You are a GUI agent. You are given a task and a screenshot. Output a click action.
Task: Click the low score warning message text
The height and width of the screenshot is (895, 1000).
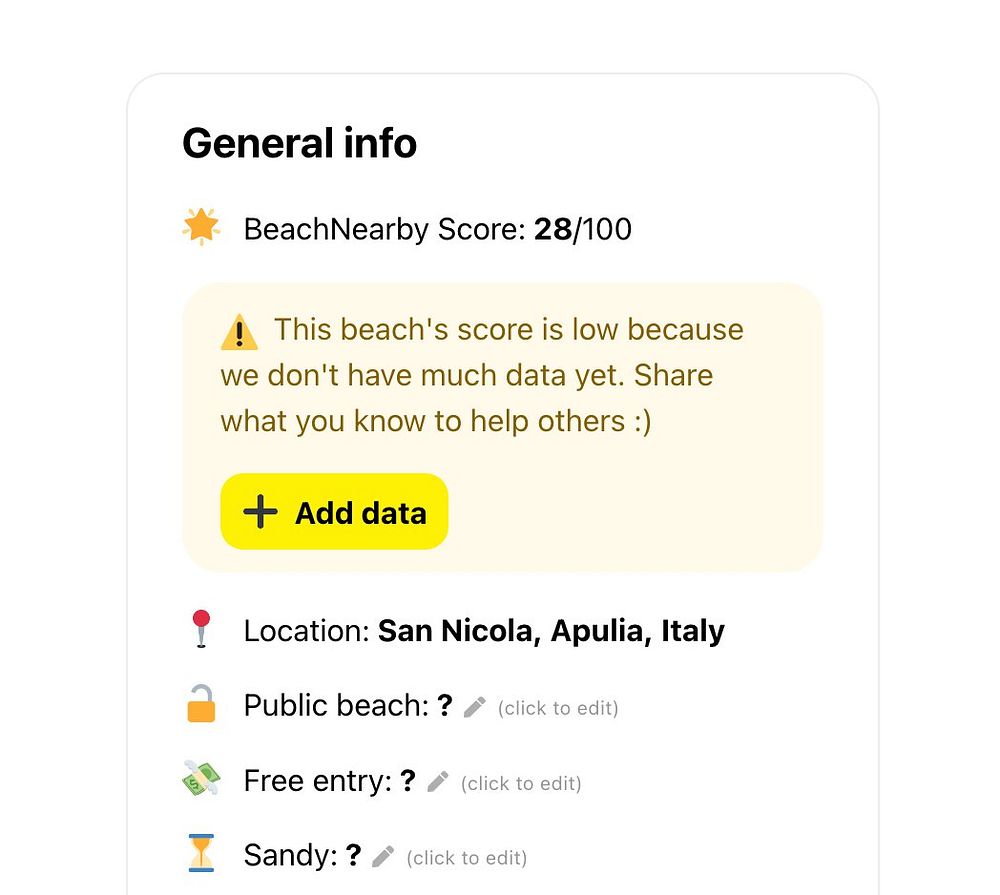tap(480, 376)
